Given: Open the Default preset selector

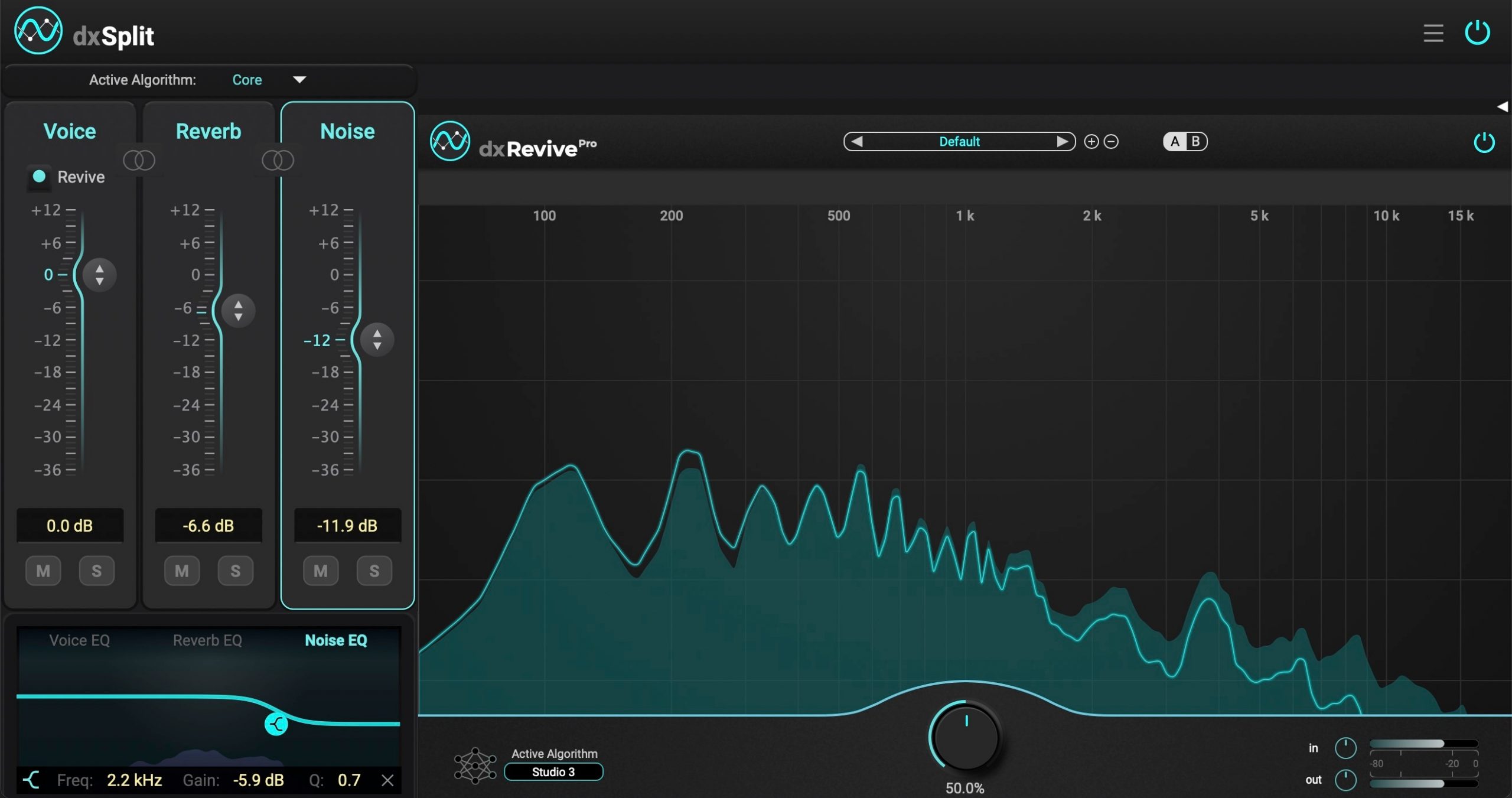Looking at the screenshot, I should coord(959,141).
